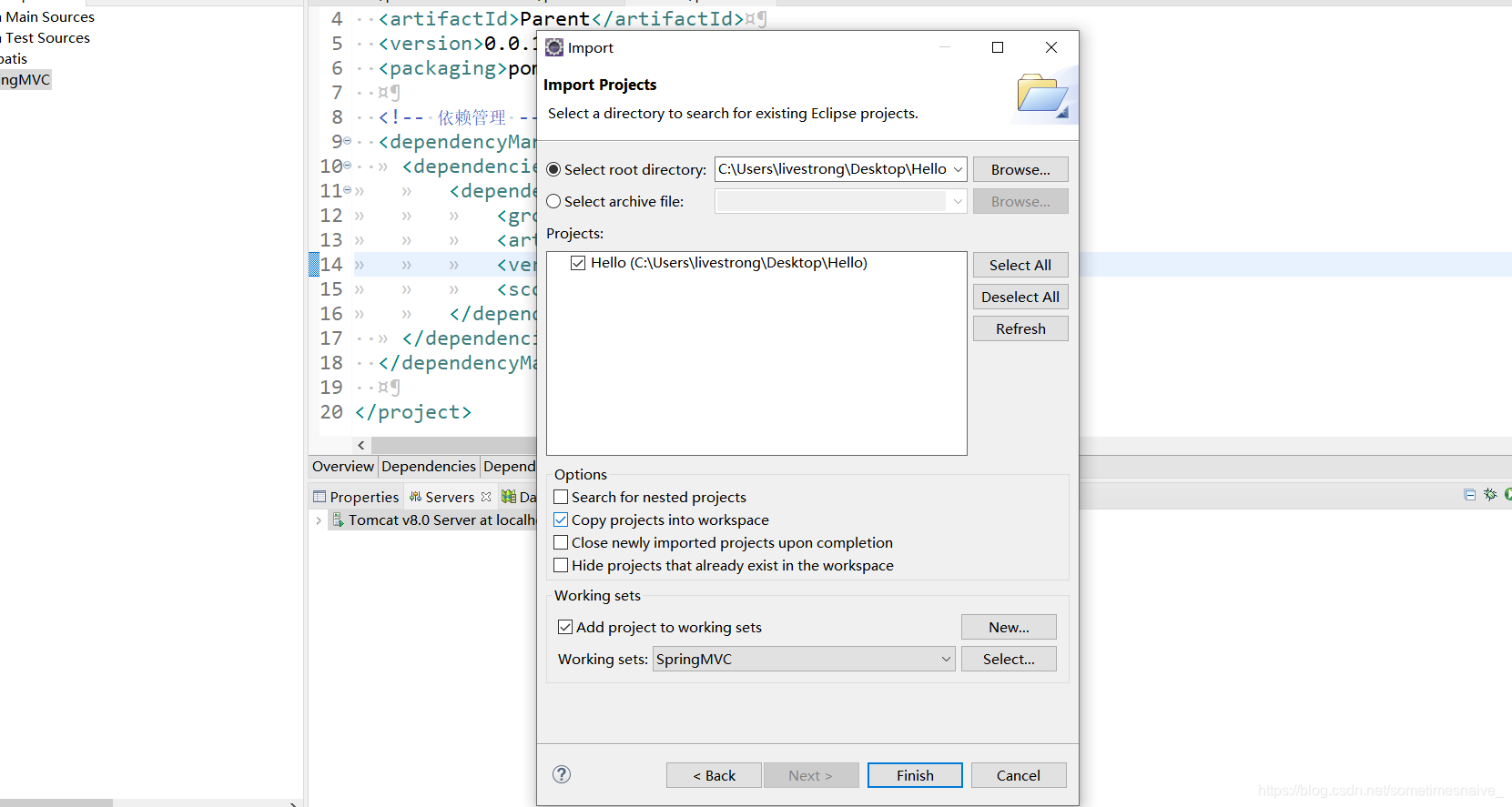
Task: Switch to the Overview editor tab
Action: pos(342,466)
